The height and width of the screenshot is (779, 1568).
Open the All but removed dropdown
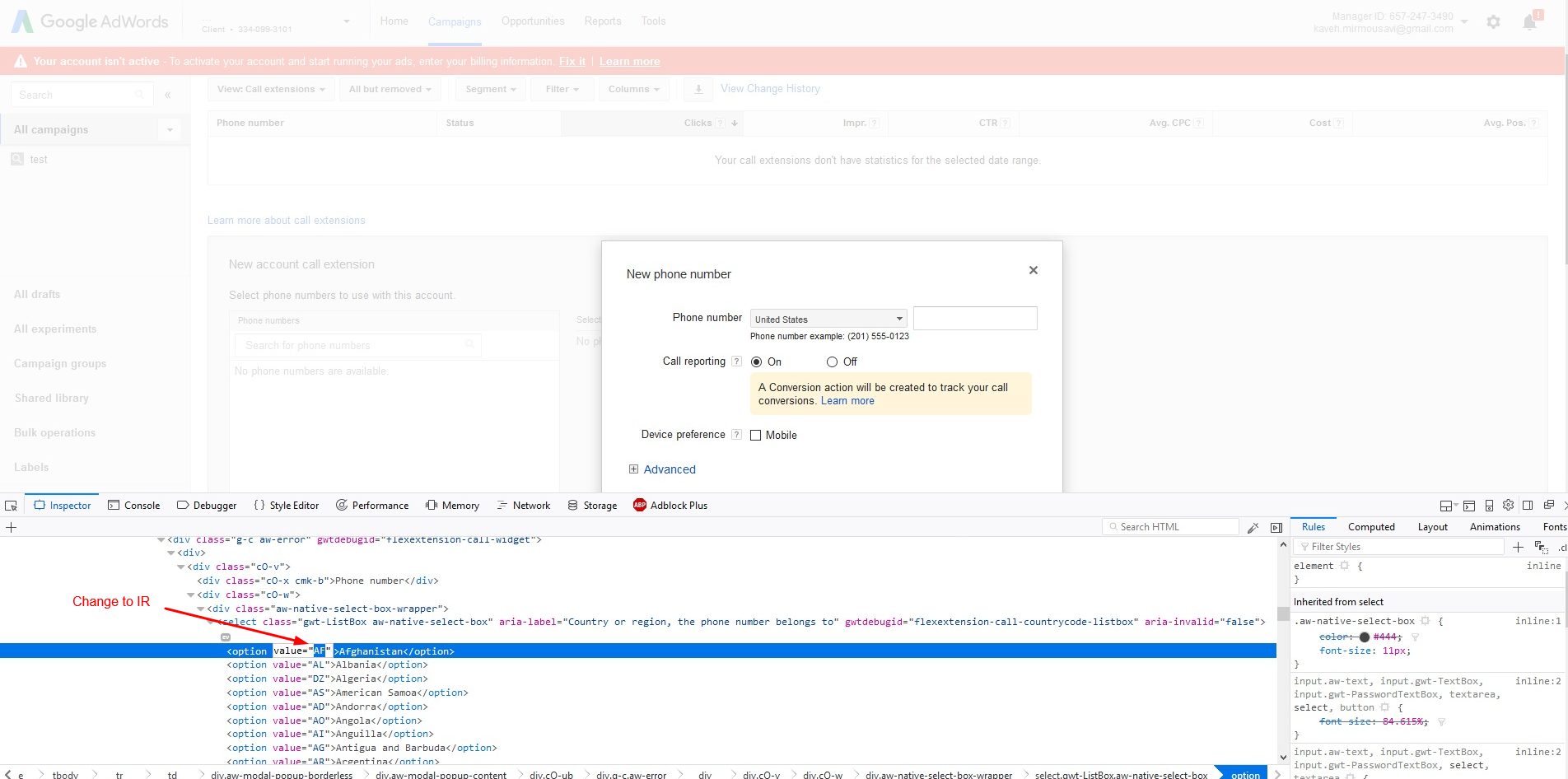point(390,89)
